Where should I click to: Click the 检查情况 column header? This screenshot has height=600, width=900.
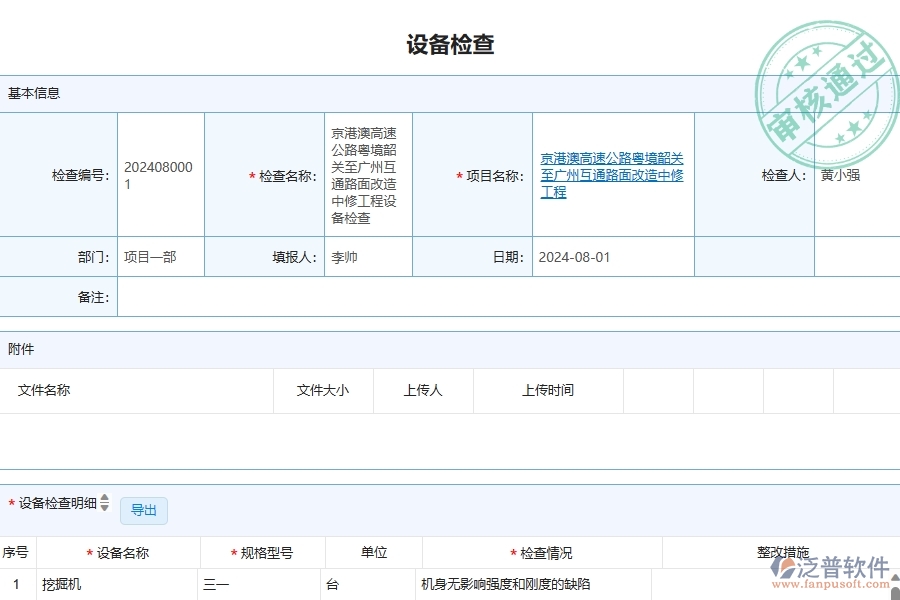coord(539,551)
